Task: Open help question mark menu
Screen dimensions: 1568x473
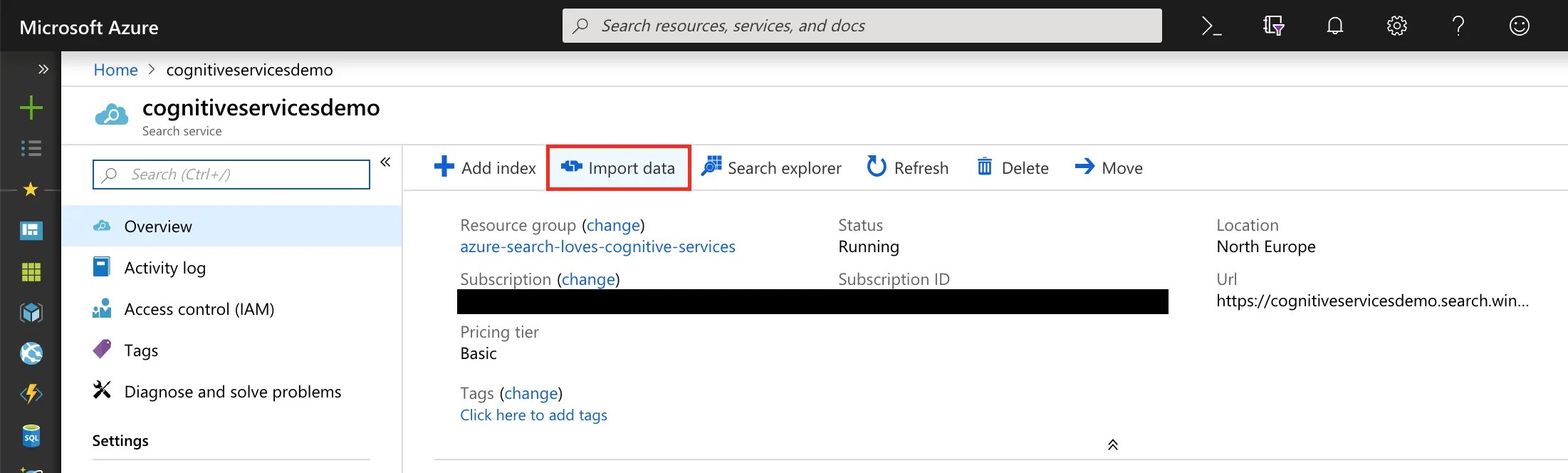Action: pos(1458,26)
